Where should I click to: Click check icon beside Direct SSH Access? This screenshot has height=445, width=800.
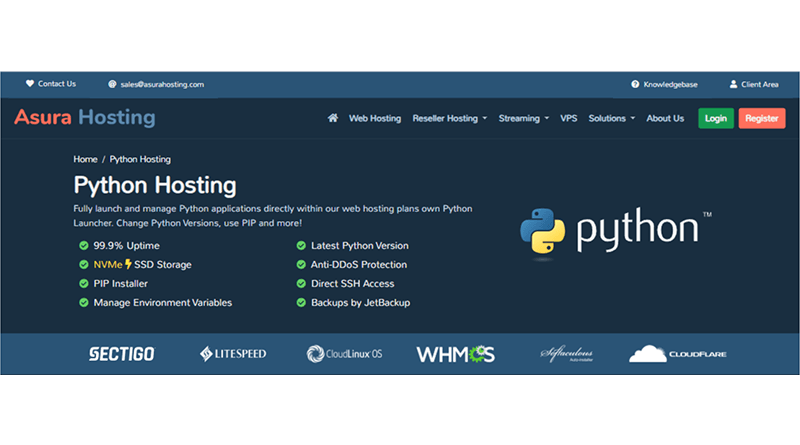click(301, 283)
